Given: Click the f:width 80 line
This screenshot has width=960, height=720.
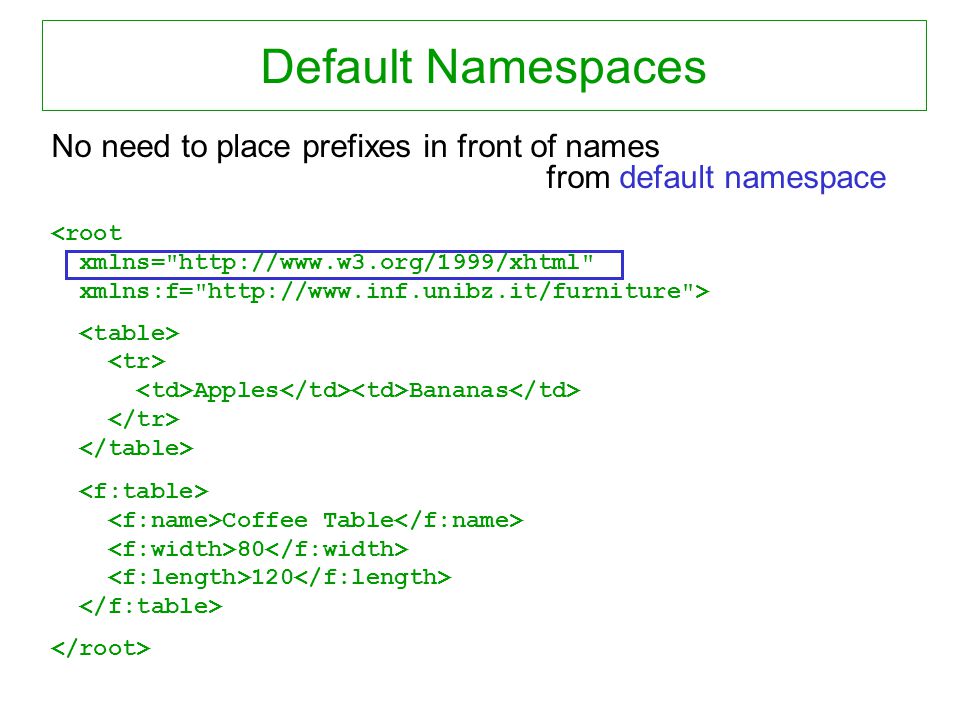Looking at the screenshot, I should click(x=258, y=549).
